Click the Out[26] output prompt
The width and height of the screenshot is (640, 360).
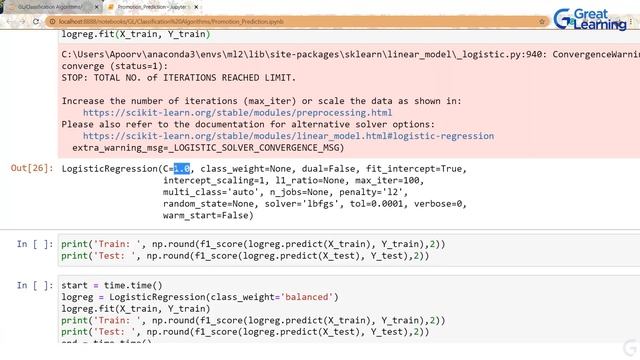tap(32, 168)
